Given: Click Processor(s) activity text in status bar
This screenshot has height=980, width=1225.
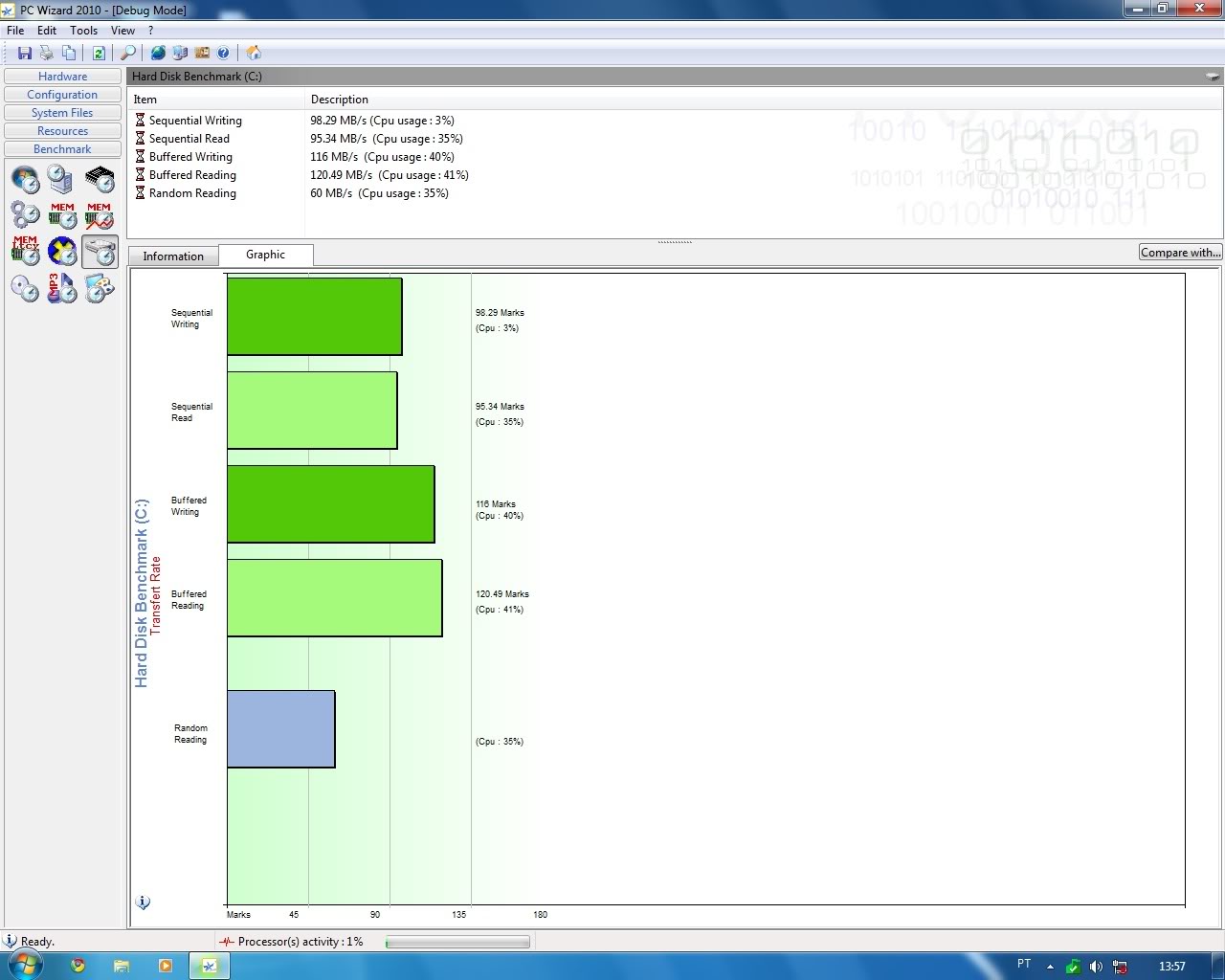Looking at the screenshot, I should [x=301, y=942].
